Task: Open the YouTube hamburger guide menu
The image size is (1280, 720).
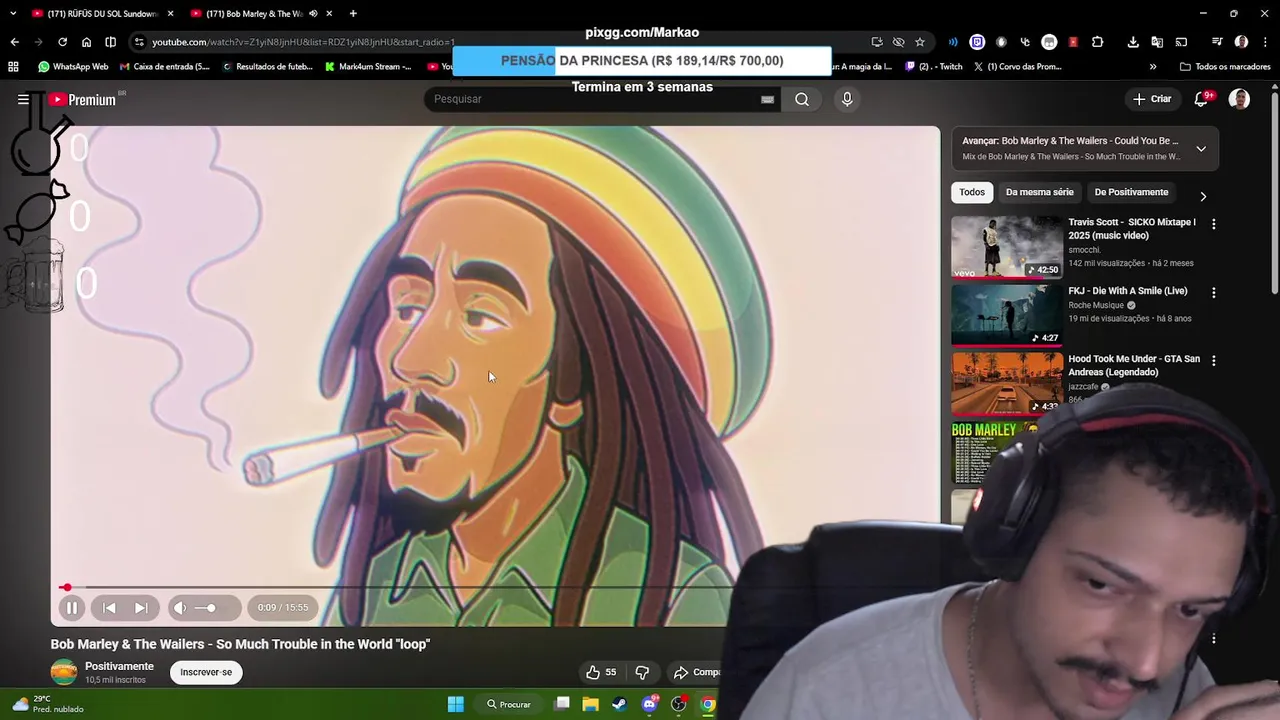Action: click(23, 99)
